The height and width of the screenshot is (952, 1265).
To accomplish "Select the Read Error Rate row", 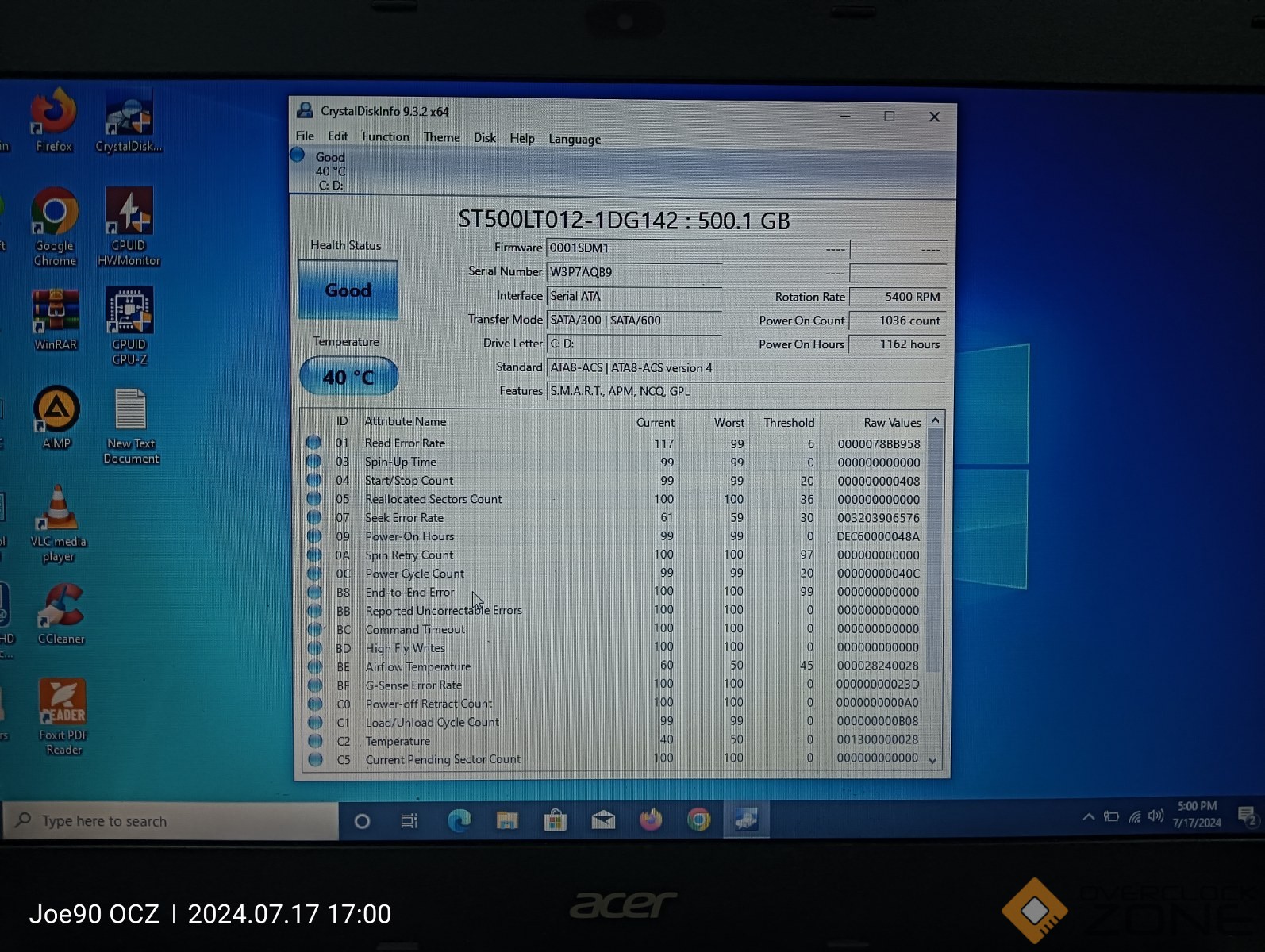I will click(x=613, y=443).
